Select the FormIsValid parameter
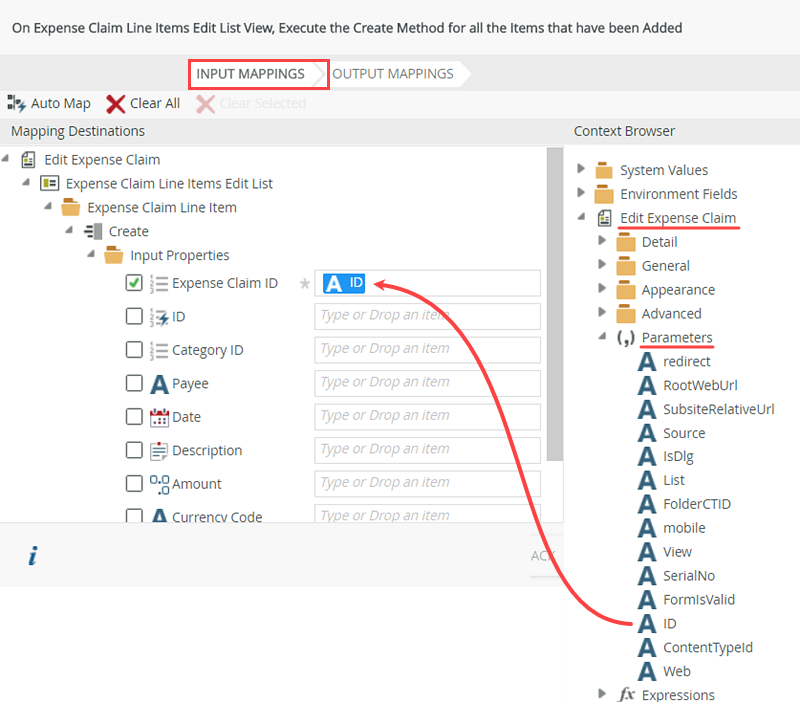Viewport: 800px width, 702px height. [x=698, y=599]
